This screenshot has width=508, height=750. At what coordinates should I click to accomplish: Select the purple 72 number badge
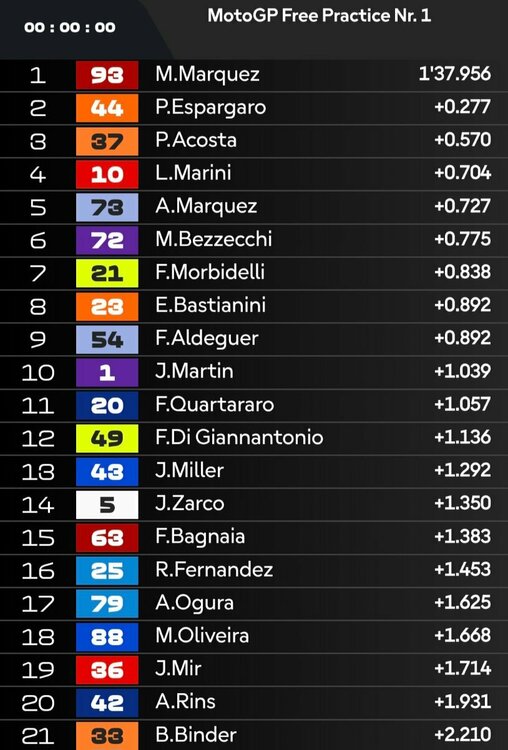(107, 240)
